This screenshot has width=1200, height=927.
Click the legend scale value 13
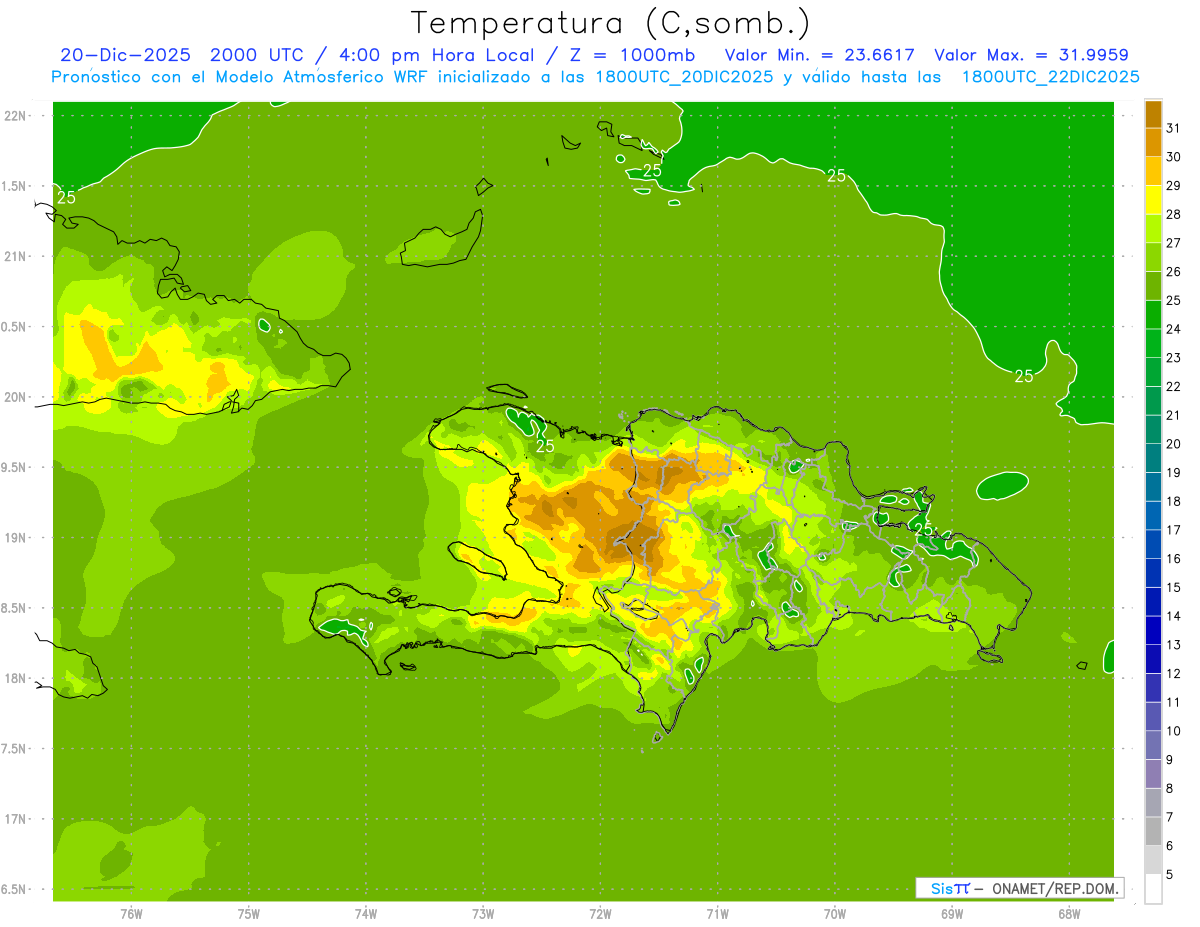[1174, 645]
